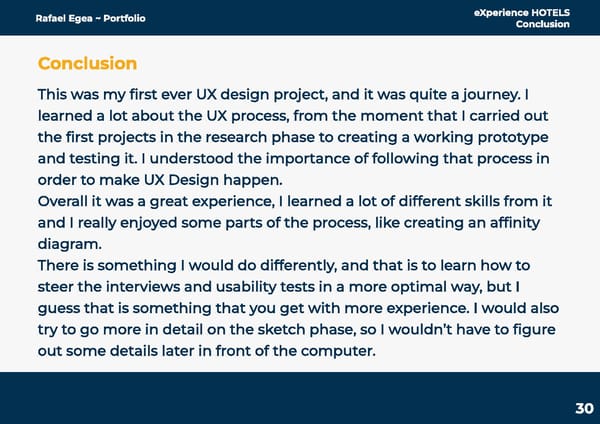Select the orange "Conclusion" heading

click(x=87, y=64)
